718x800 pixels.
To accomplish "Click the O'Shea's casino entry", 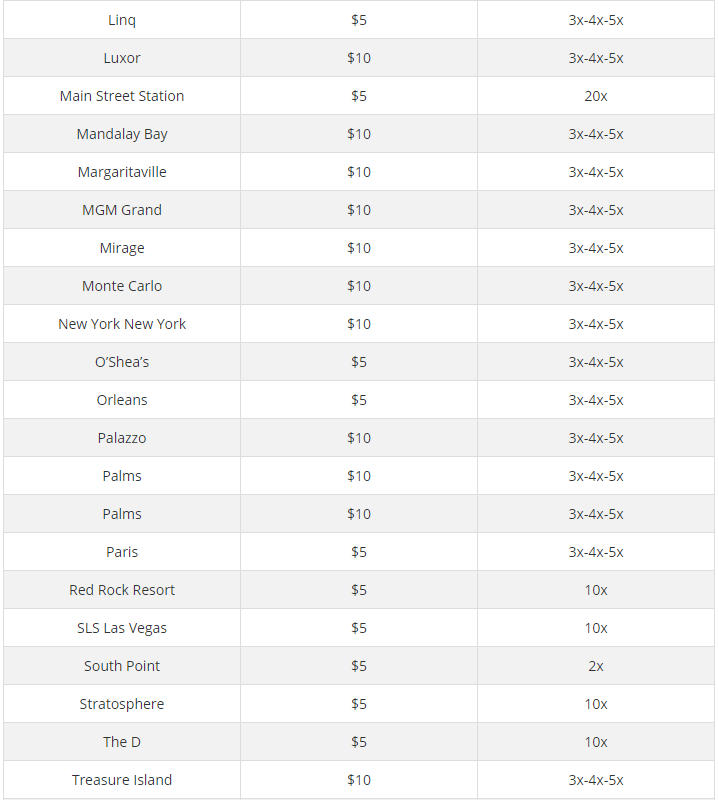I will pyautogui.click(x=122, y=362).
